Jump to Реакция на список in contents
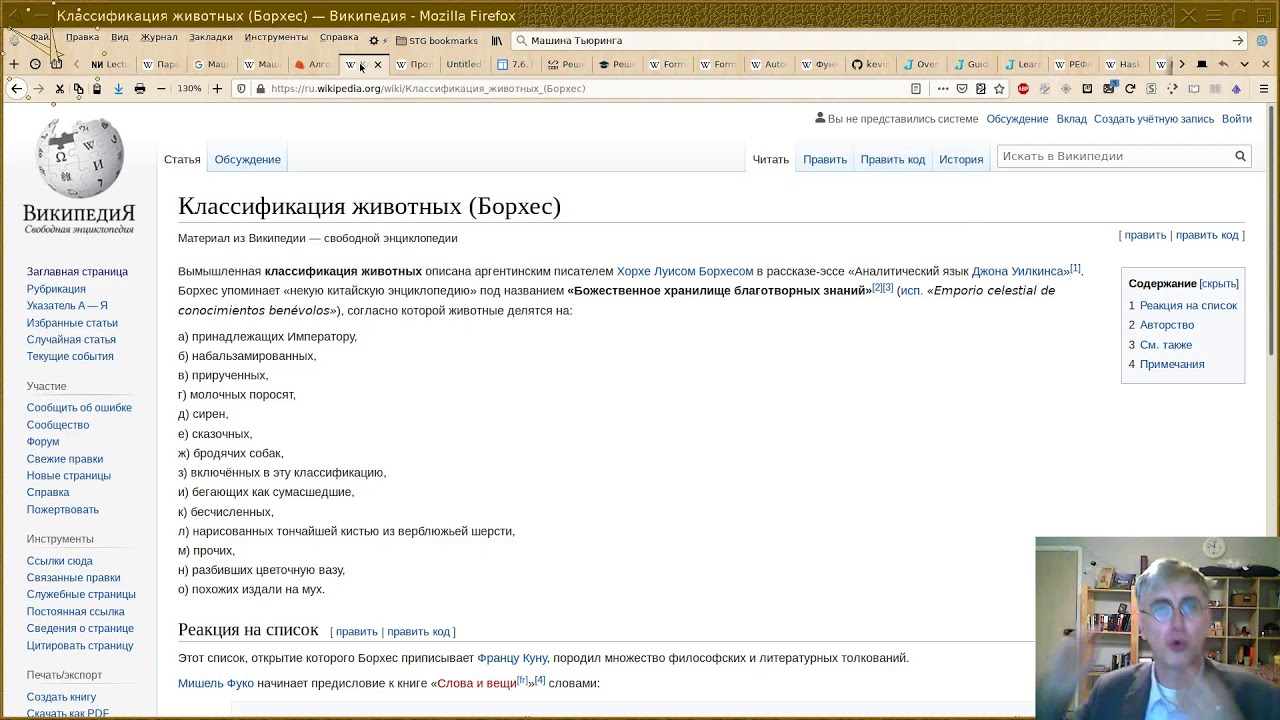This screenshot has width=1280, height=720. click(x=1188, y=306)
